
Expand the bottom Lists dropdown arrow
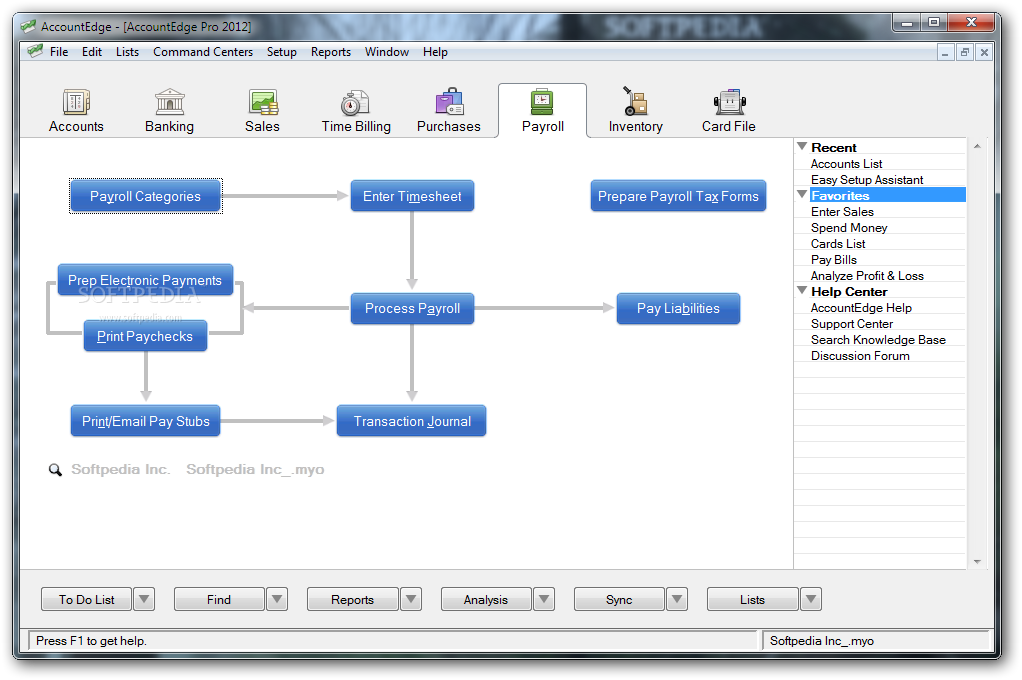coord(811,599)
